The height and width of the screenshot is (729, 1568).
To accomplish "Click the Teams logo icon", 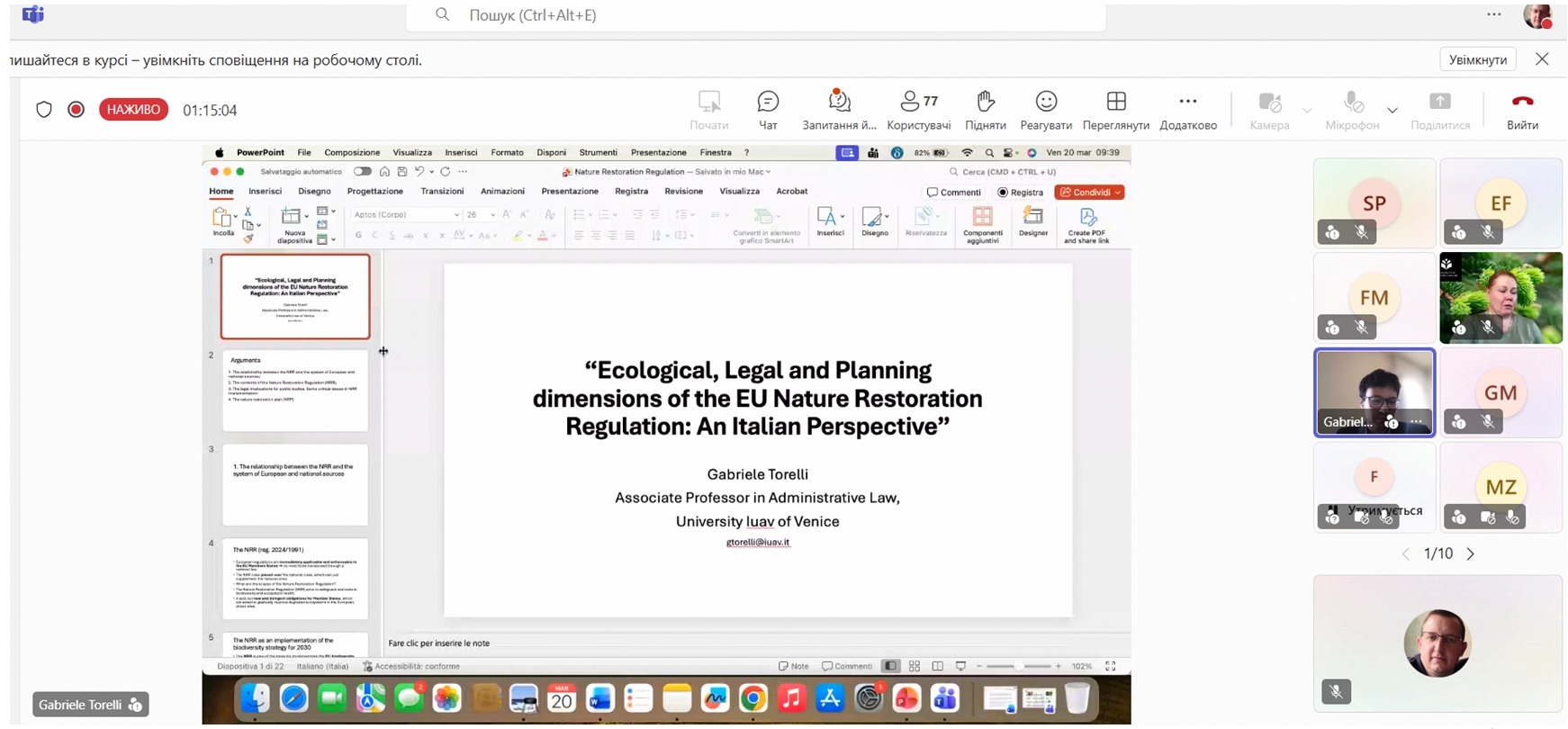I will [33, 14].
